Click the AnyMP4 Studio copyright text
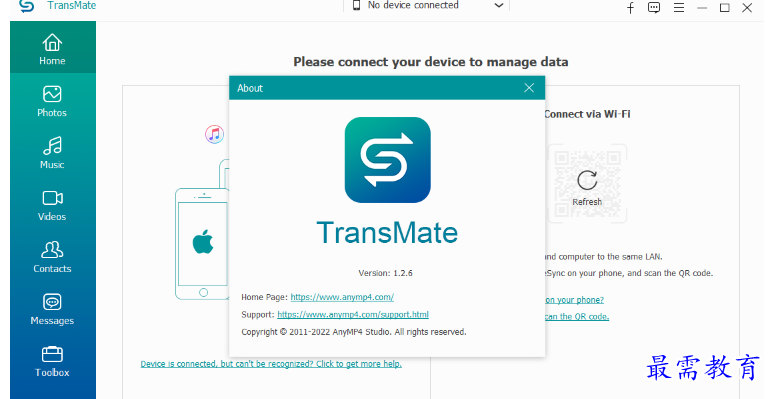The height and width of the screenshot is (399, 768). coord(354,332)
